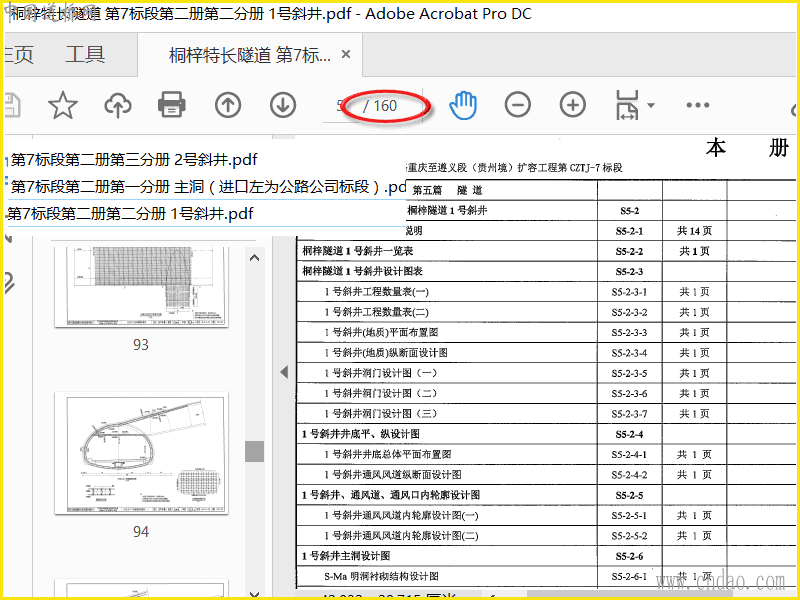
Task: Click the 共14页 page count cell
Action: (694, 231)
